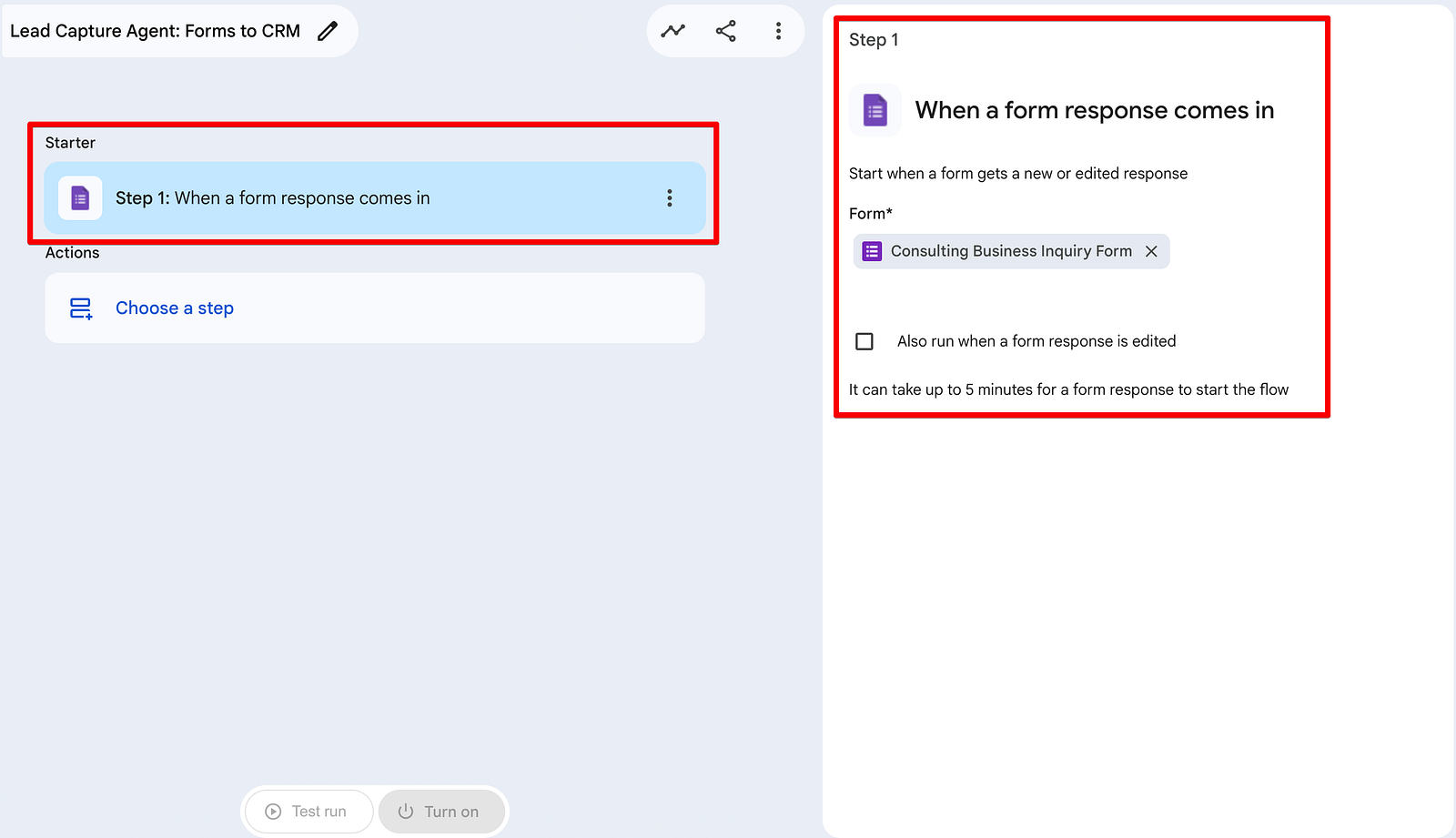This screenshot has height=838, width=1456.
Task: Click the add-step icon beside Choose a step
Action: point(81,308)
